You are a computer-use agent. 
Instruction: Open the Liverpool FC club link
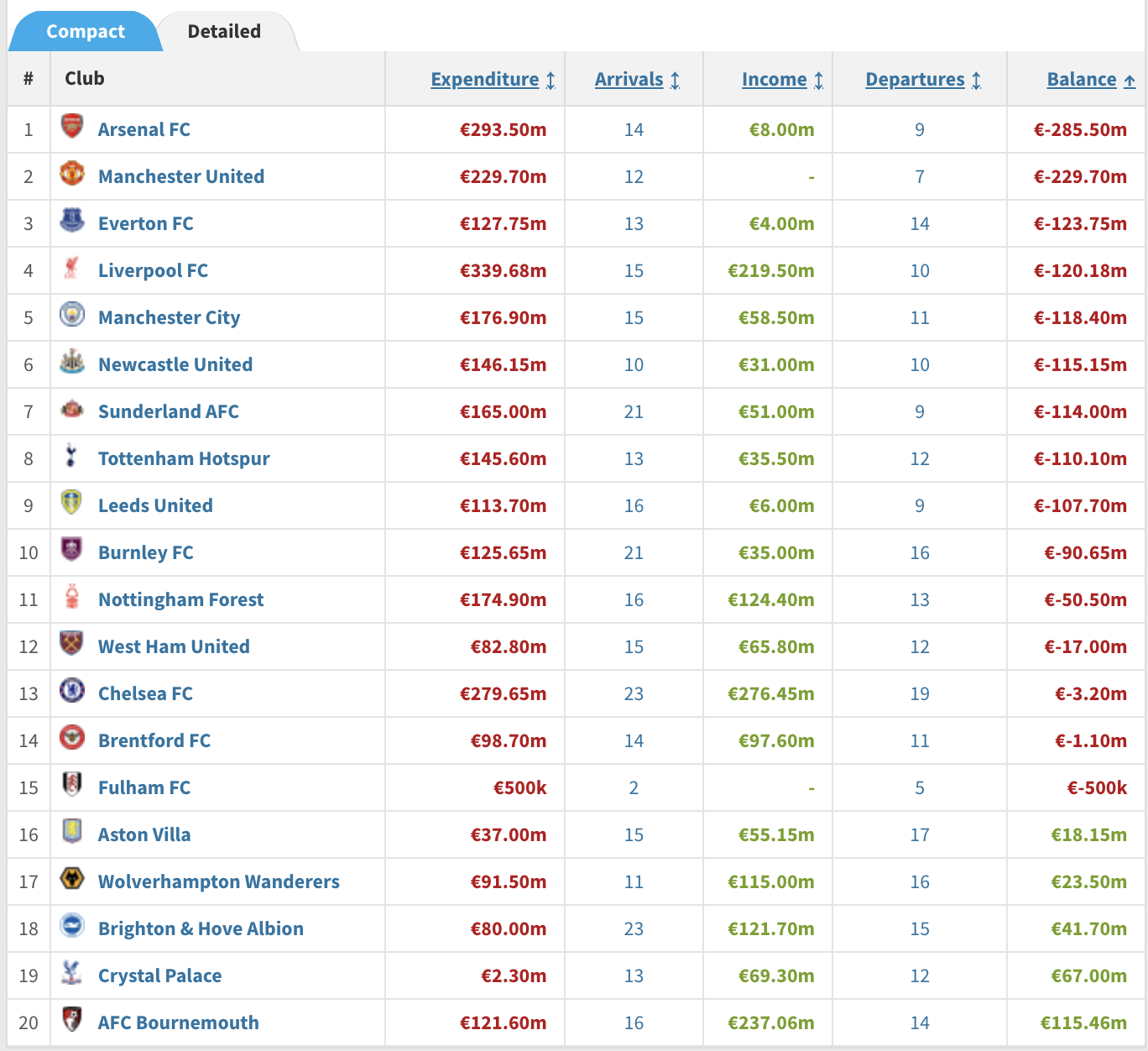click(x=154, y=270)
